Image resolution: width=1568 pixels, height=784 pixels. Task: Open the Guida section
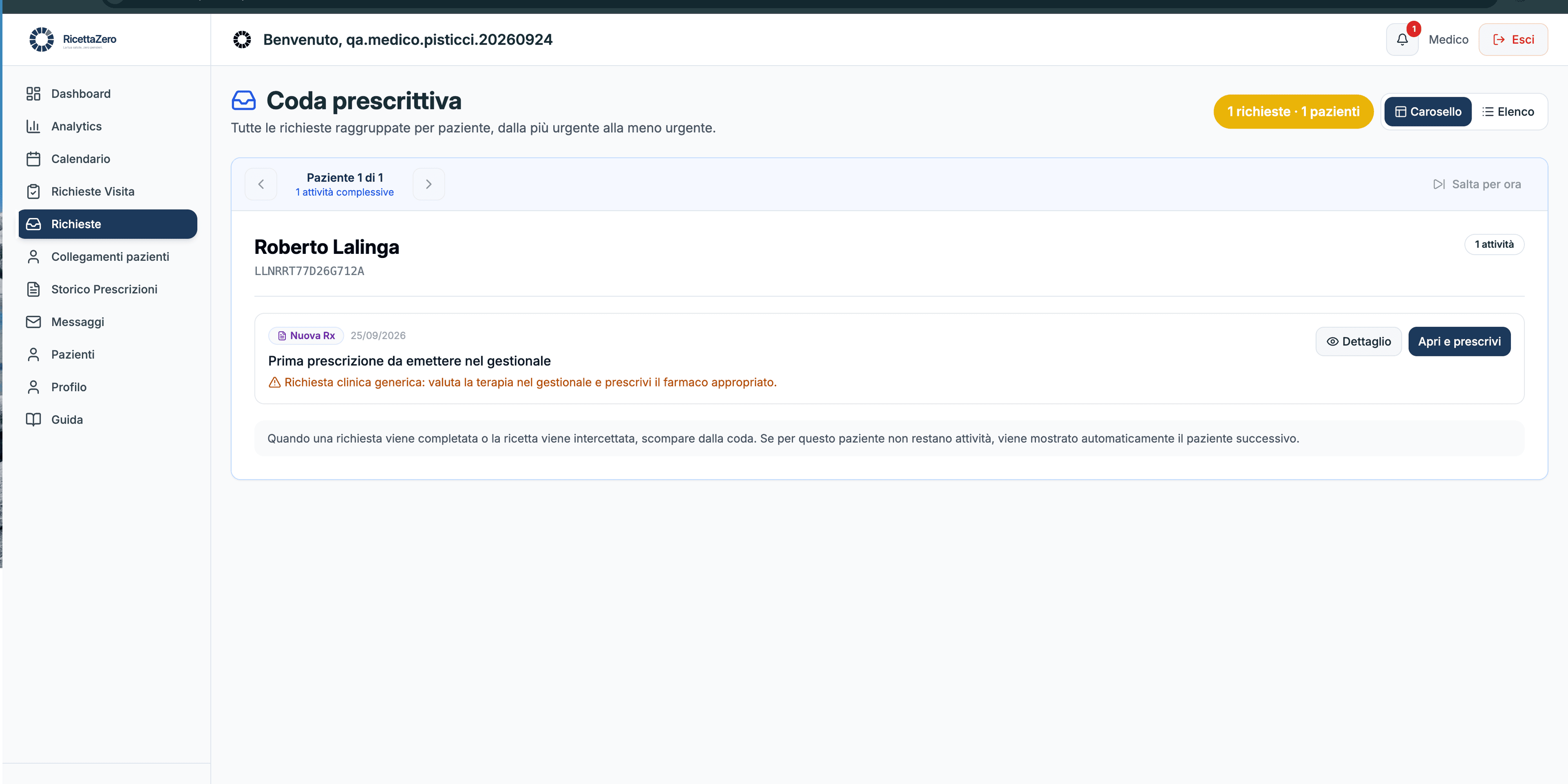(108, 420)
